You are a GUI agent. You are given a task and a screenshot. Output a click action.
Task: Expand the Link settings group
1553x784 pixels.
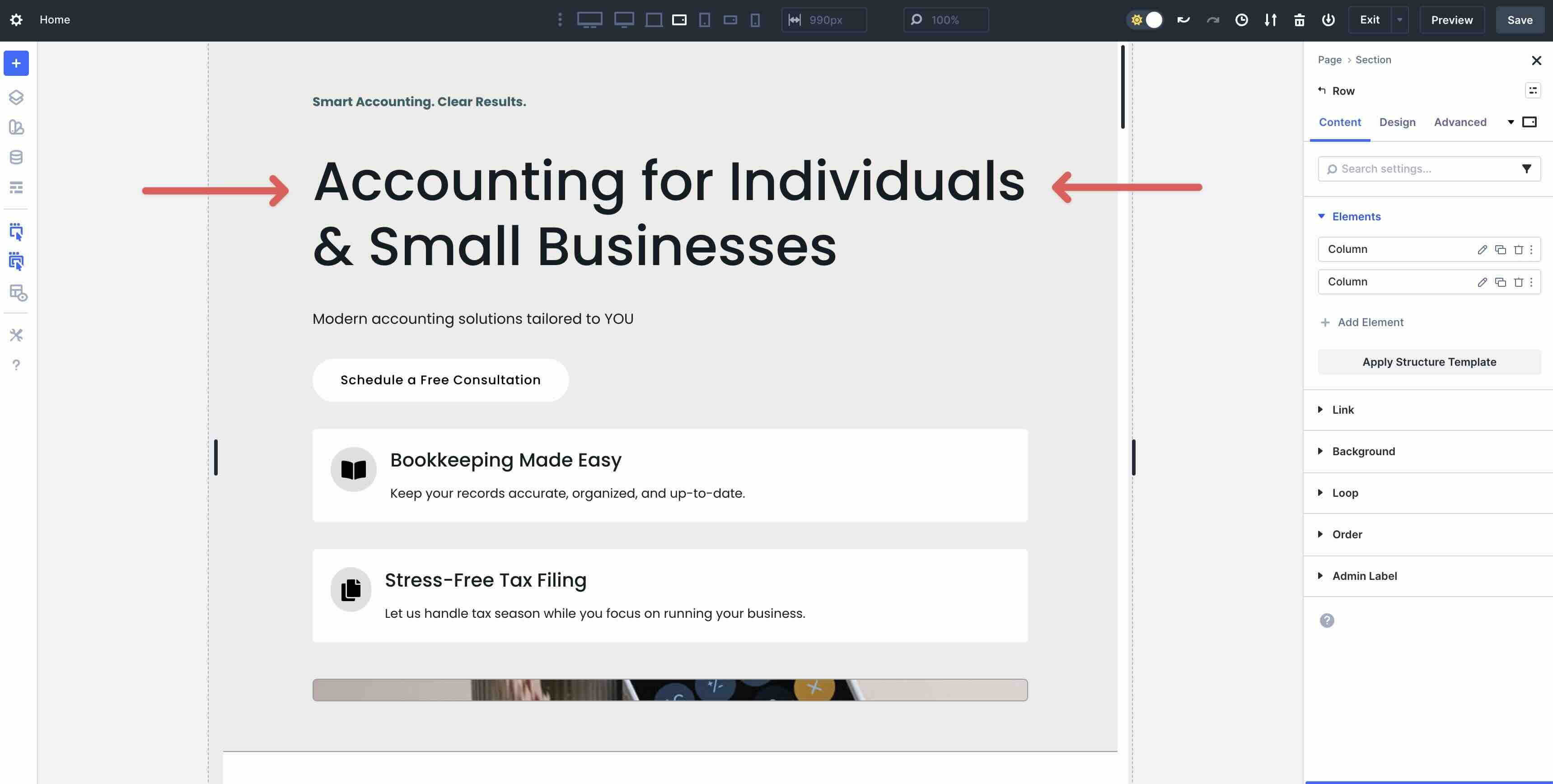click(x=1343, y=410)
